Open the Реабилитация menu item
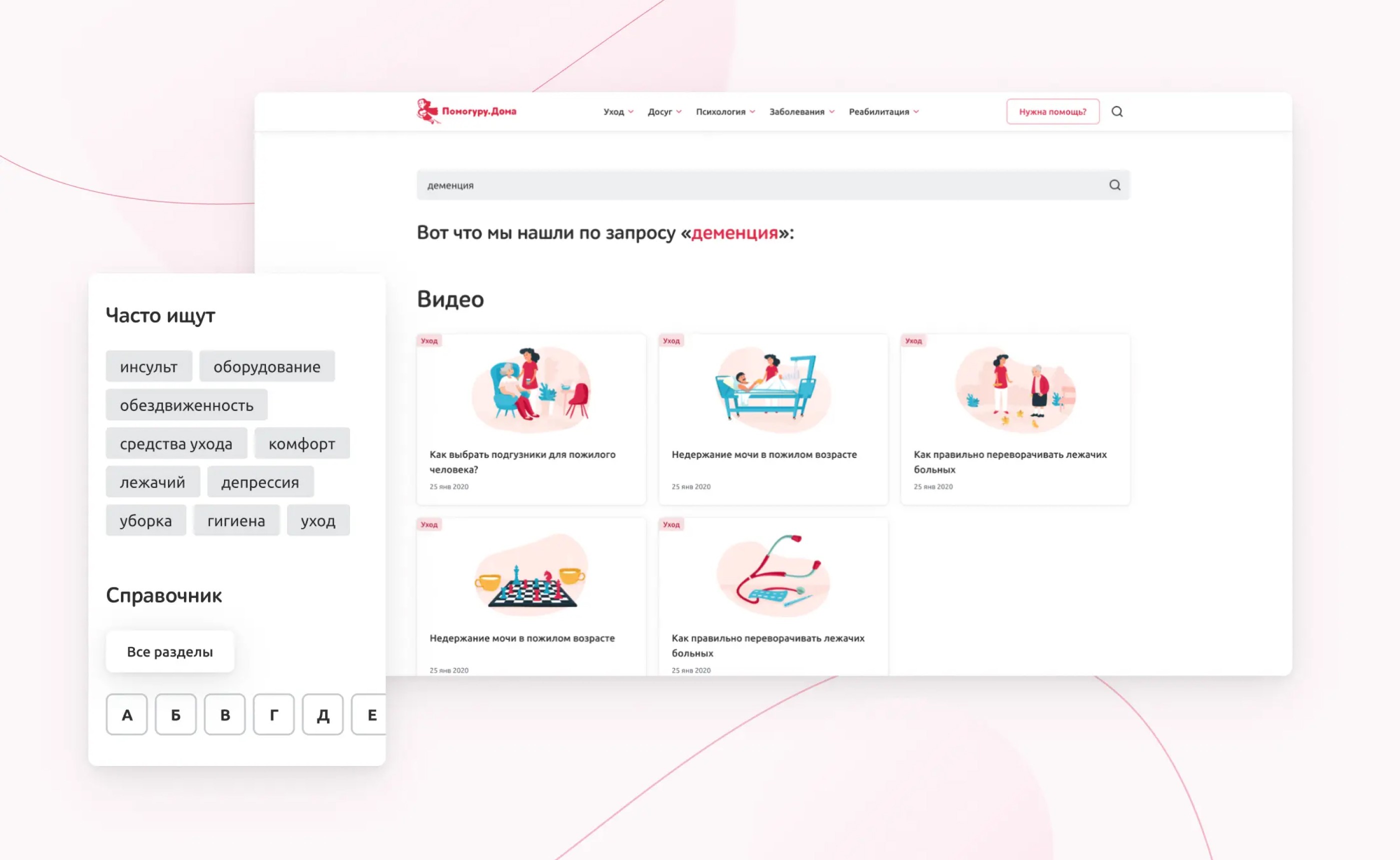This screenshot has width=1400, height=860. coord(878,111)
